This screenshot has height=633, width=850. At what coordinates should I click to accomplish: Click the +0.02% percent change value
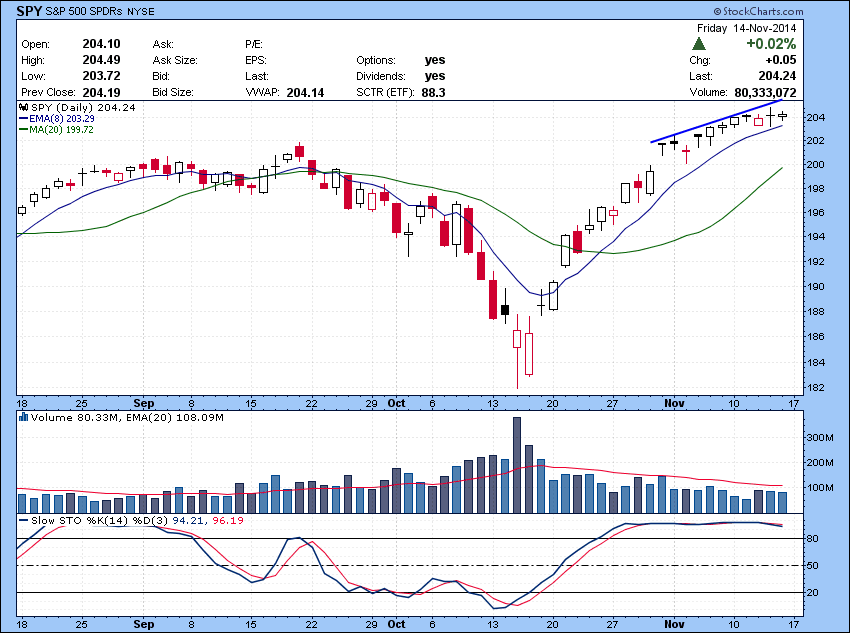coord(771,44)
